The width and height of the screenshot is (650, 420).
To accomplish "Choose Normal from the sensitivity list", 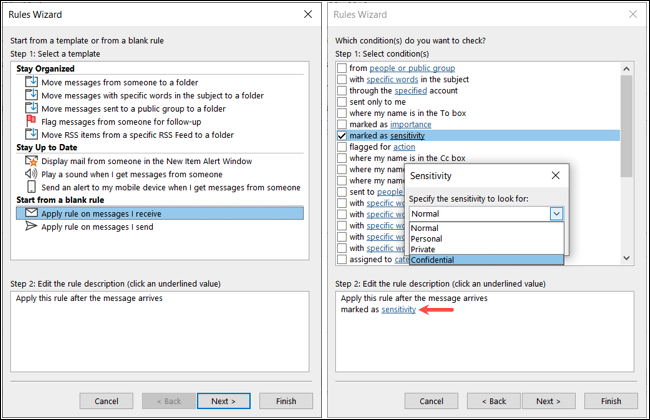I will tap(487, 228).
